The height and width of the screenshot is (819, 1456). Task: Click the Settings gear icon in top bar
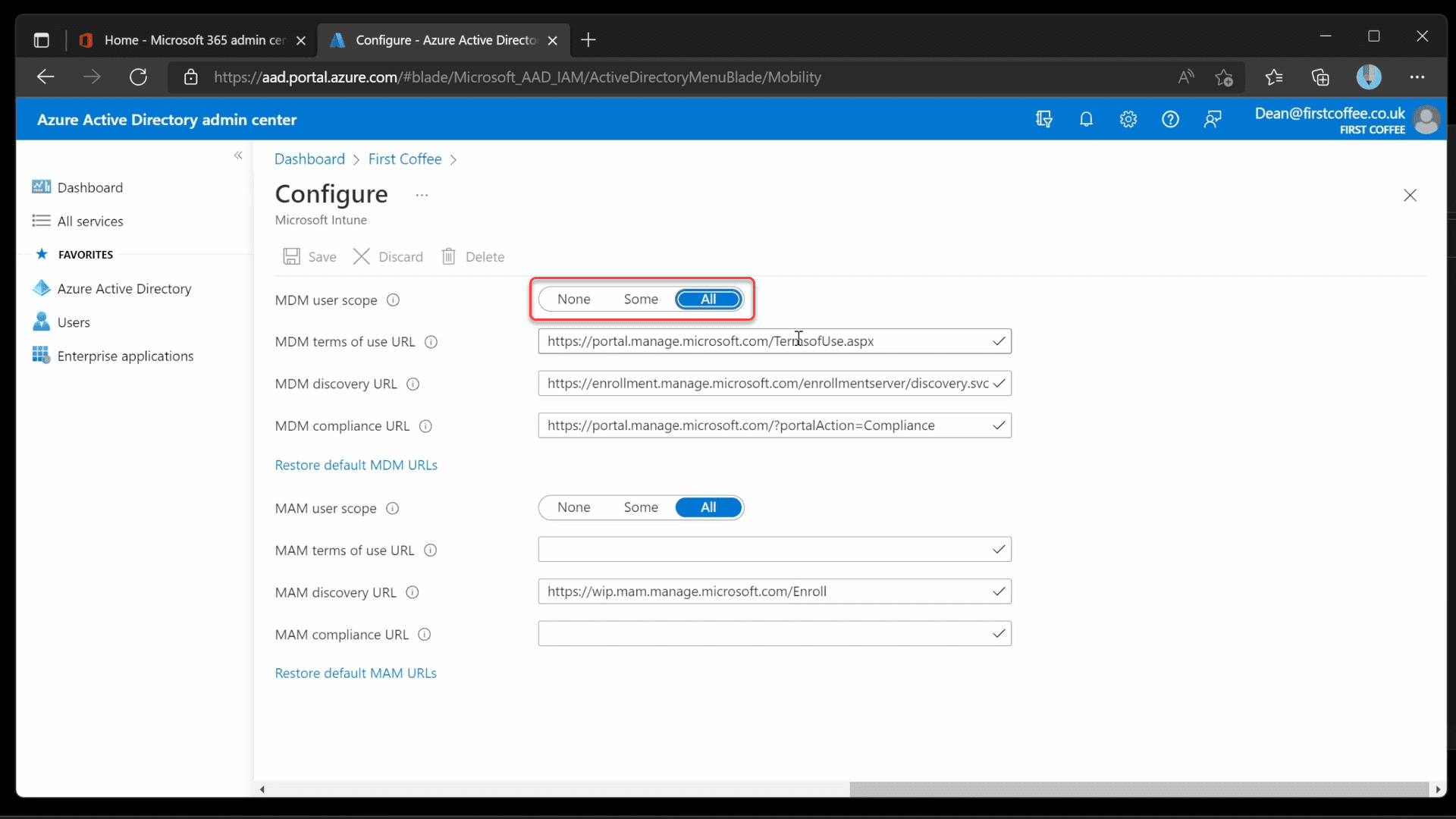pos(1129,119)
